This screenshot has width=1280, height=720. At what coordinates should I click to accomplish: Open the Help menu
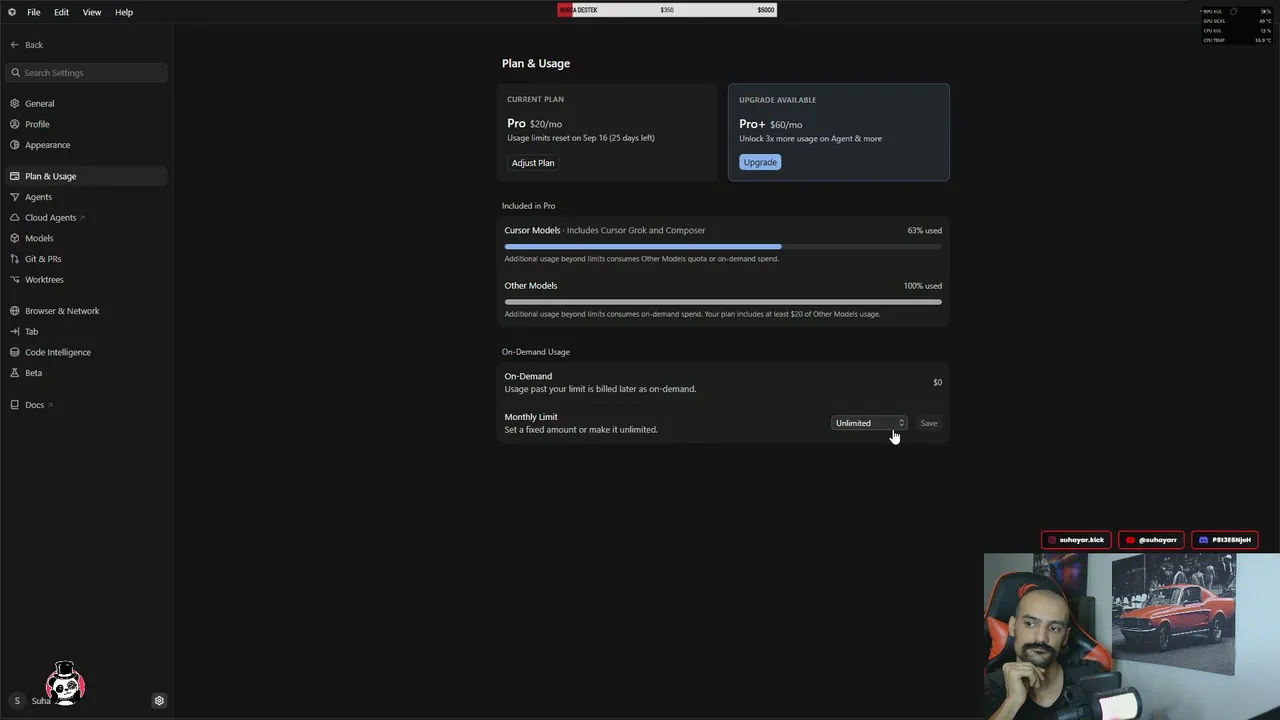124,12
